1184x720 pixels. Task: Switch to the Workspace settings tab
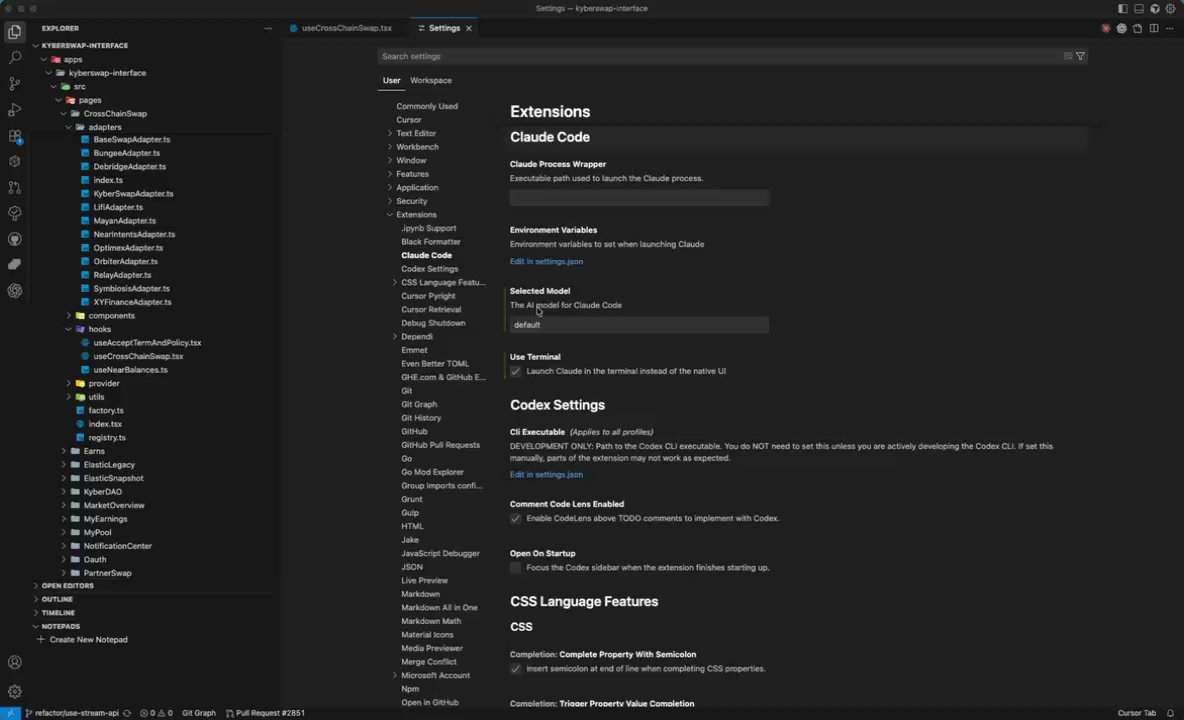[430, 80]
